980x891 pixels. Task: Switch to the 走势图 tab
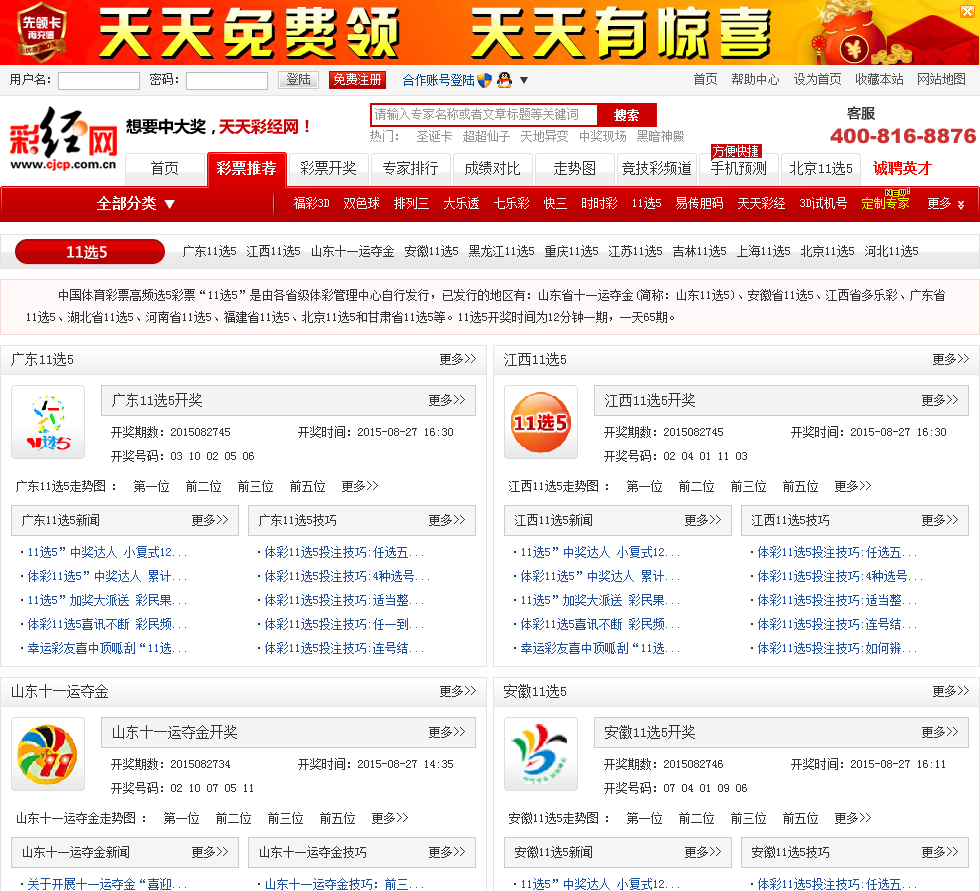click(x=574, y=169)
